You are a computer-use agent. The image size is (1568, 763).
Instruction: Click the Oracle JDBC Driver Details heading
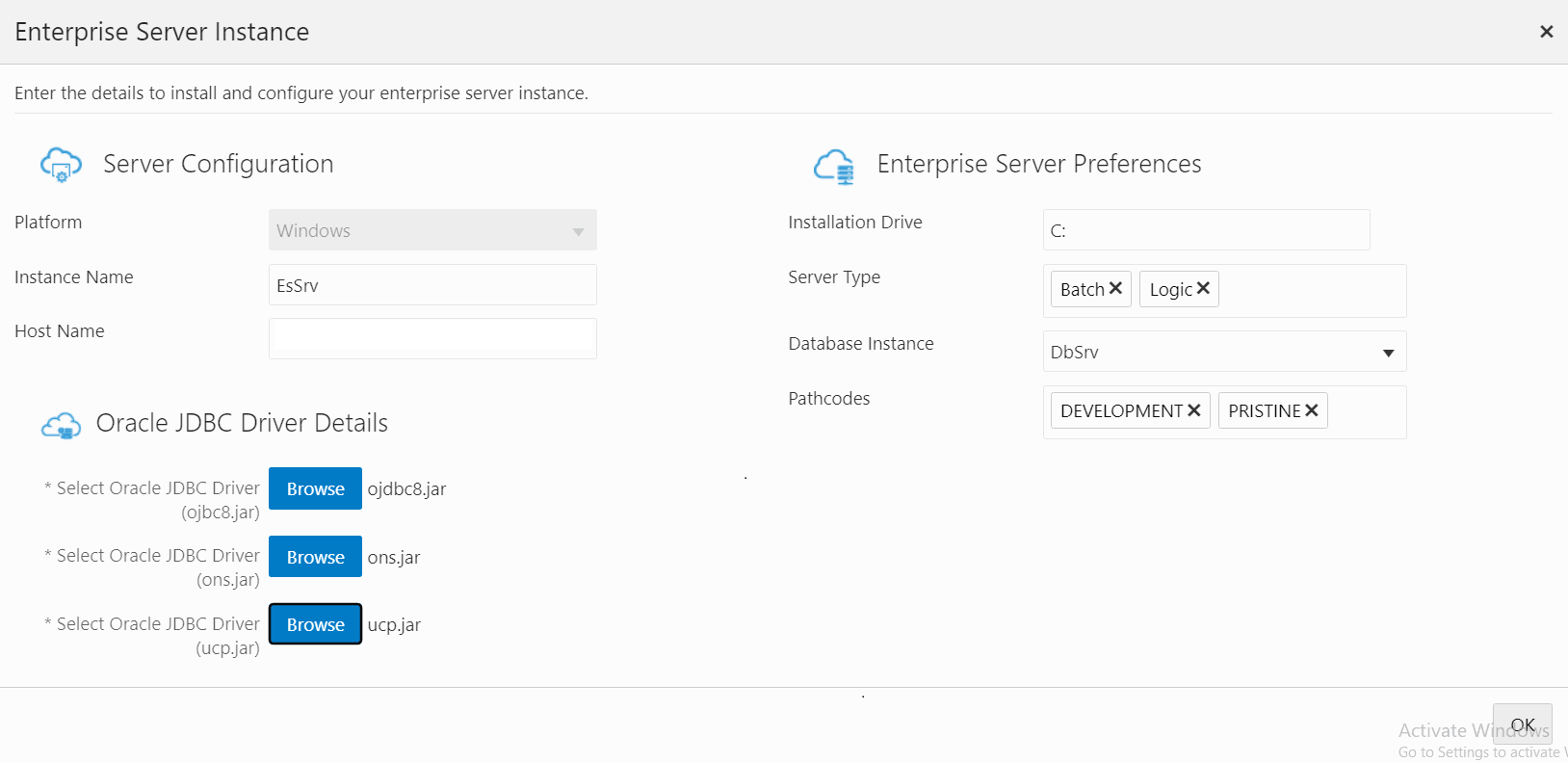point(242,423)
